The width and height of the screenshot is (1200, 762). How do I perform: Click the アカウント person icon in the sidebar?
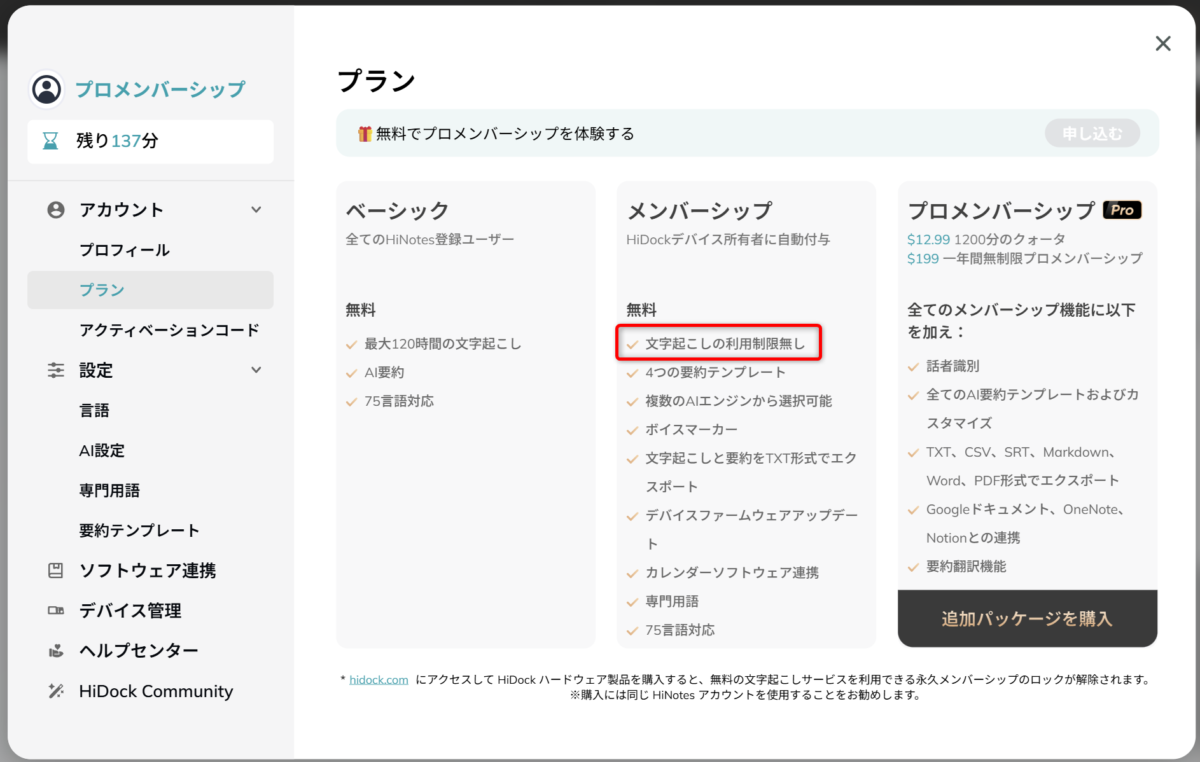56,210
